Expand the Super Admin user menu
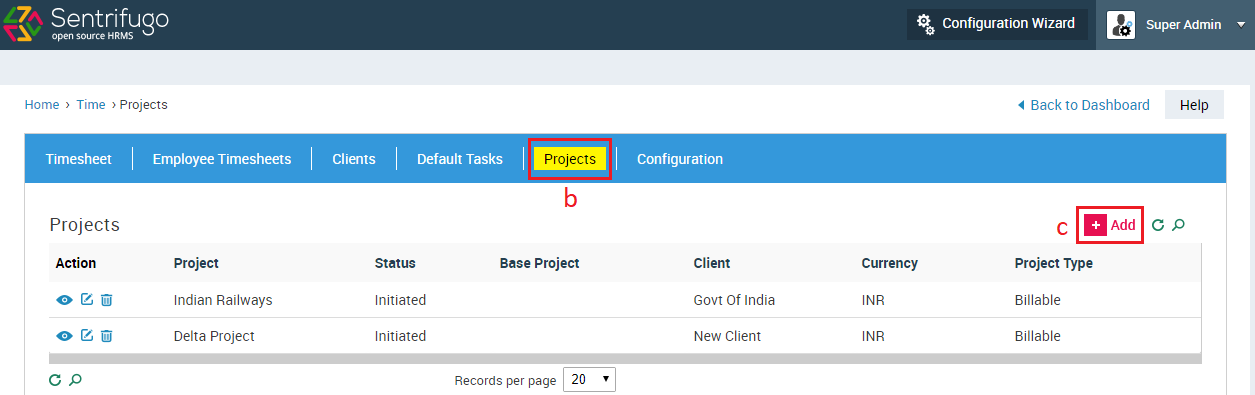Image resolution: width=1255 pixels, height=395 pixels. 1176,25
